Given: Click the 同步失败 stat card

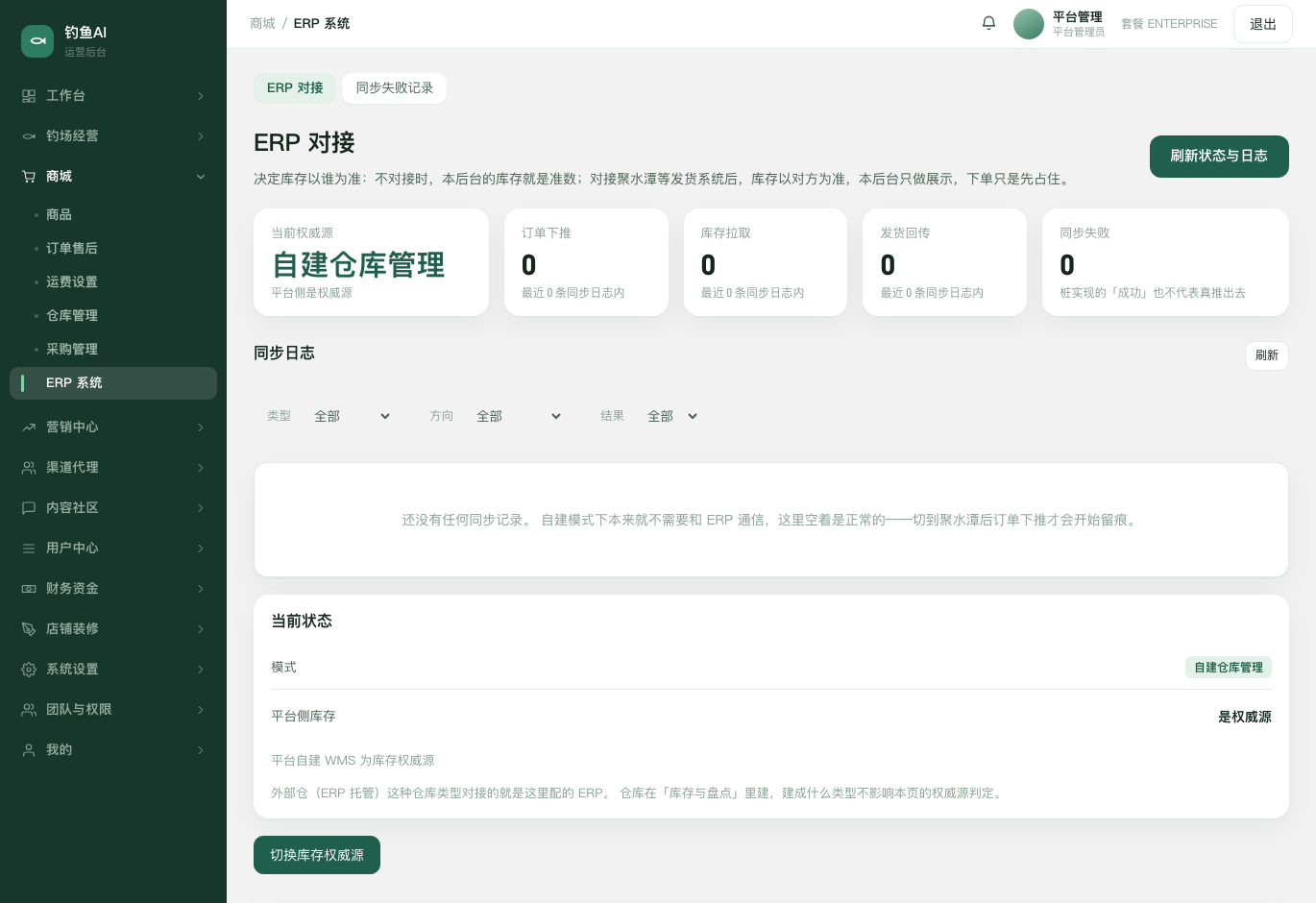Looking at the screenshot, I should click(1165, 262).
